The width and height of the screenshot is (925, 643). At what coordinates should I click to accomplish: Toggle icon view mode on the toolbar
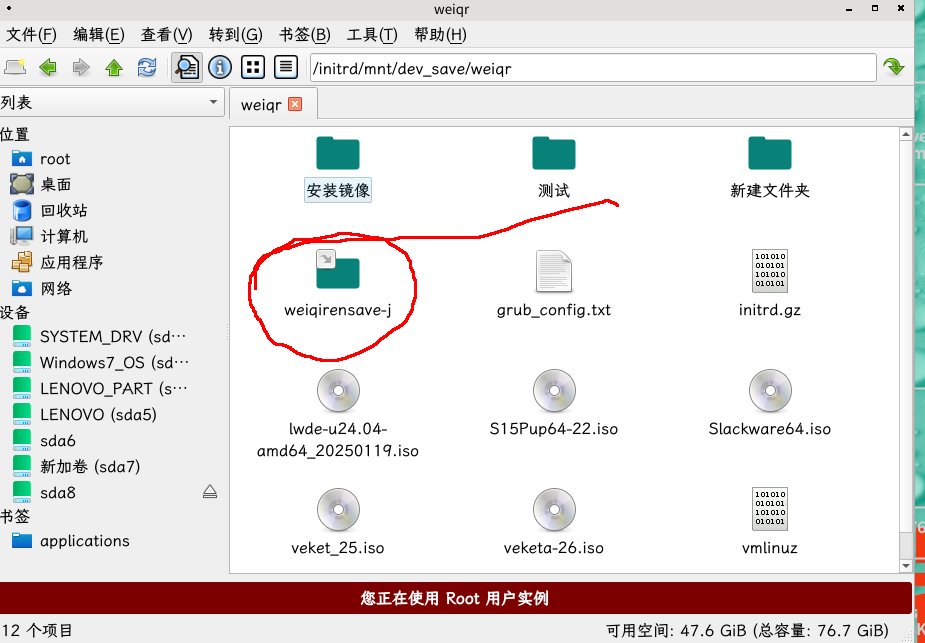click(x=253, y=67)
